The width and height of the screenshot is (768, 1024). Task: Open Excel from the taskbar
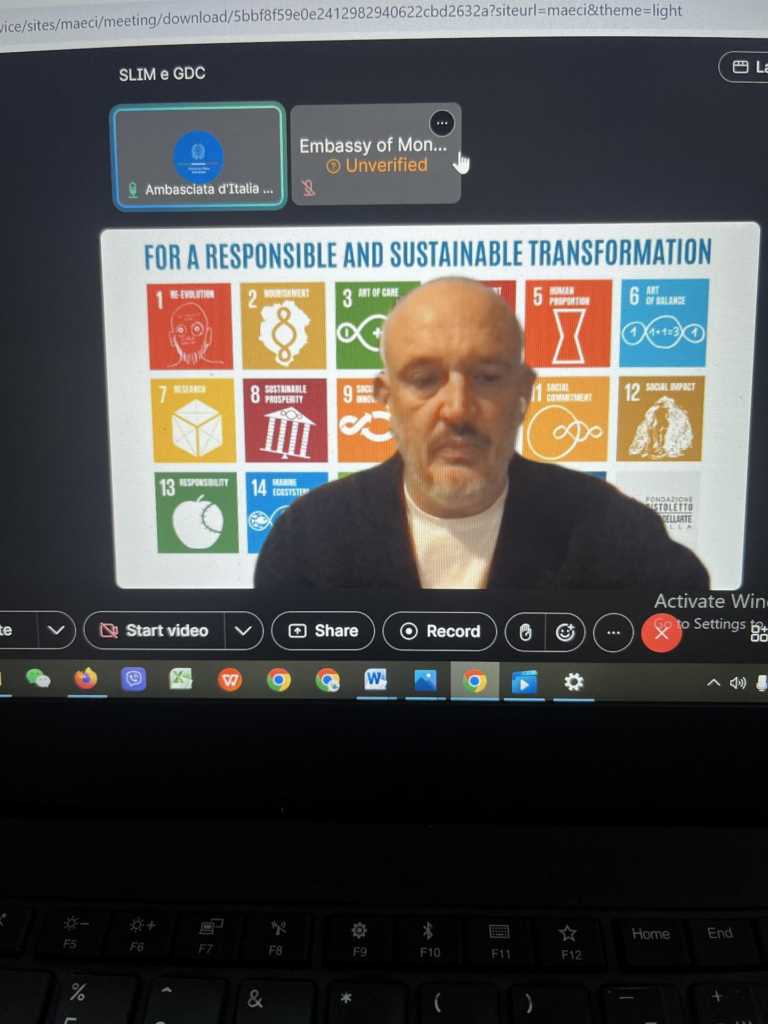coord(181,679)
